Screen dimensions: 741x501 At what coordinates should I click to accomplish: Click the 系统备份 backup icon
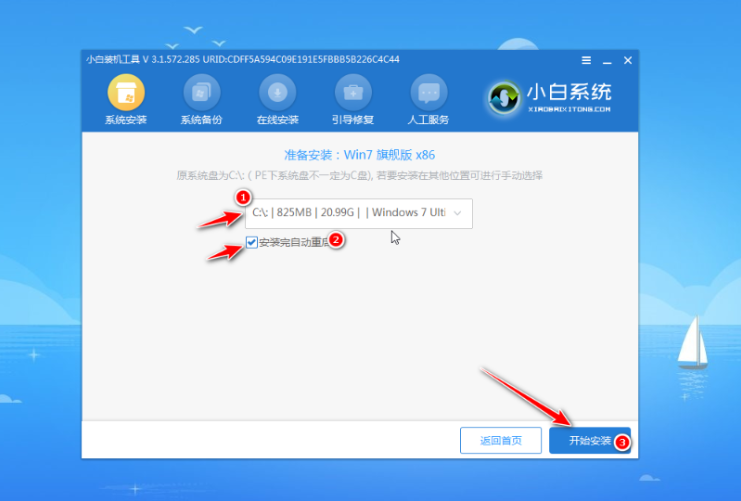coord(201,93)
